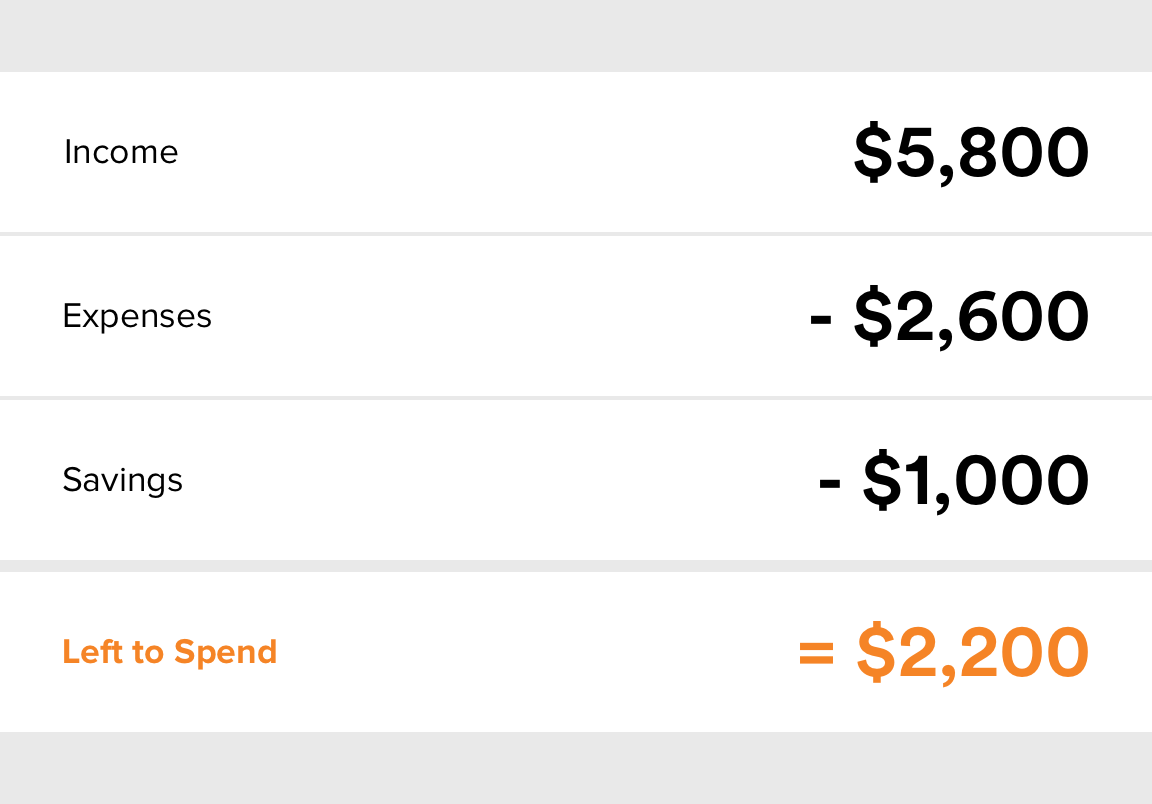Click the orange equals sign
This screenshot has height=804, width=1152.
click(x=816, y=653)
